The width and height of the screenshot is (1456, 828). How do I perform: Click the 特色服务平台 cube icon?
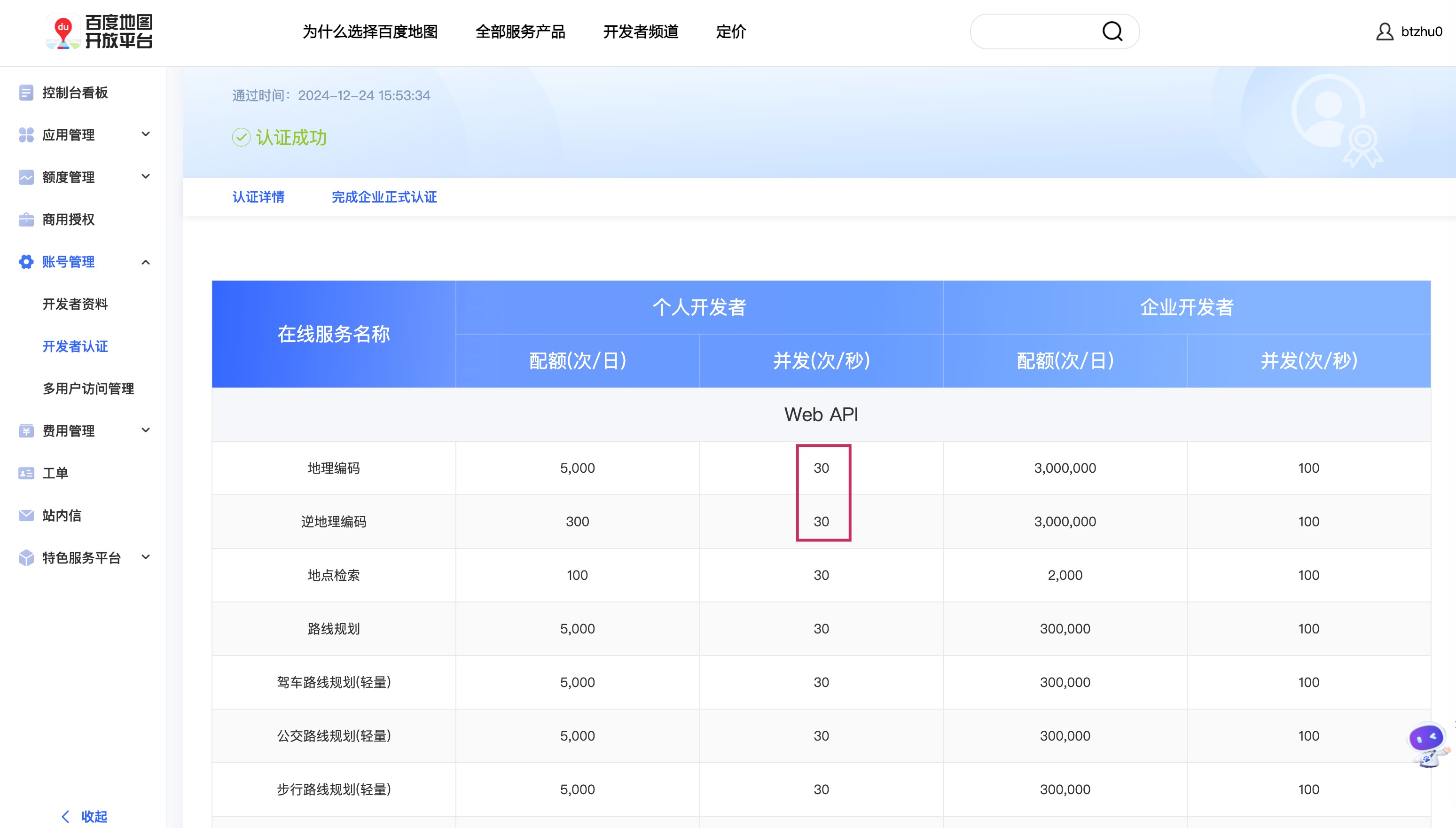pyautogui.click(x=25, y=557)
